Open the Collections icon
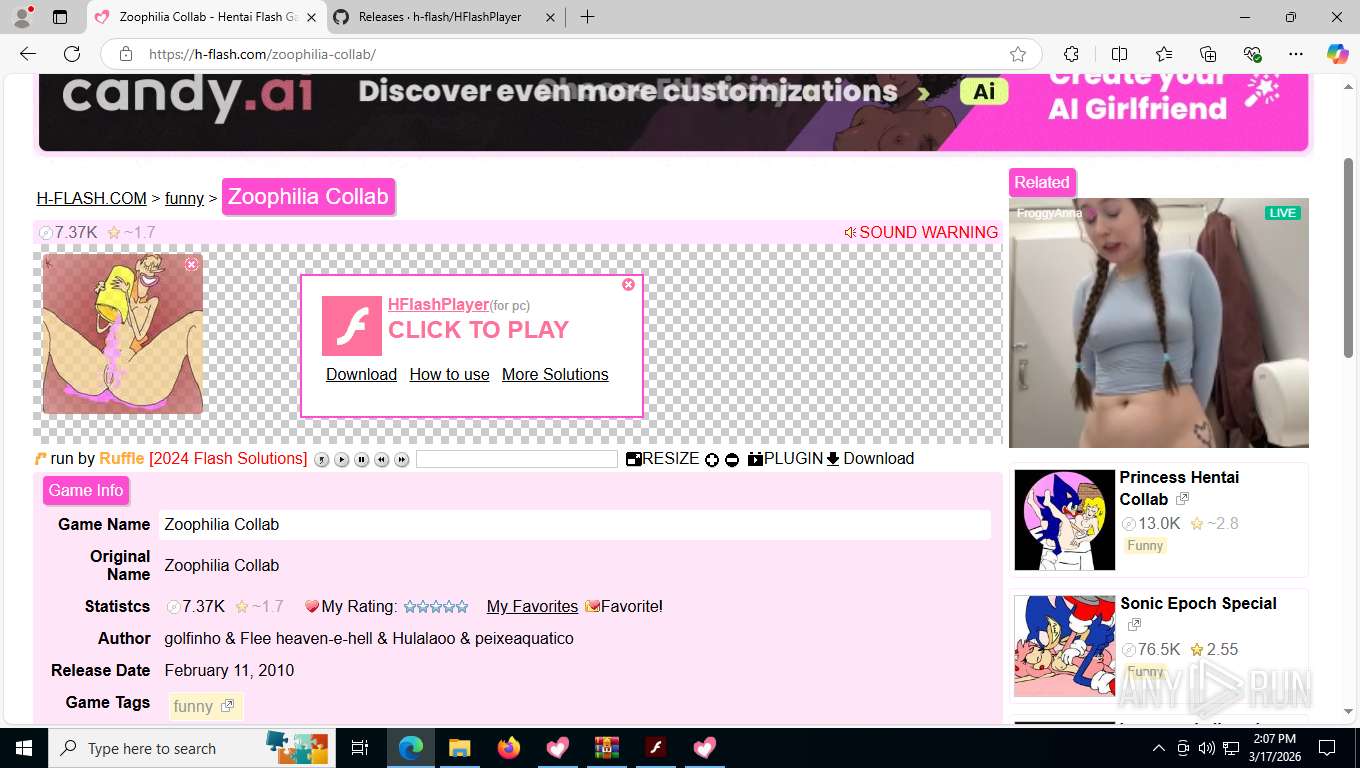The height and width of the screenshot is (768, 1360). [x=1208, y=54]
